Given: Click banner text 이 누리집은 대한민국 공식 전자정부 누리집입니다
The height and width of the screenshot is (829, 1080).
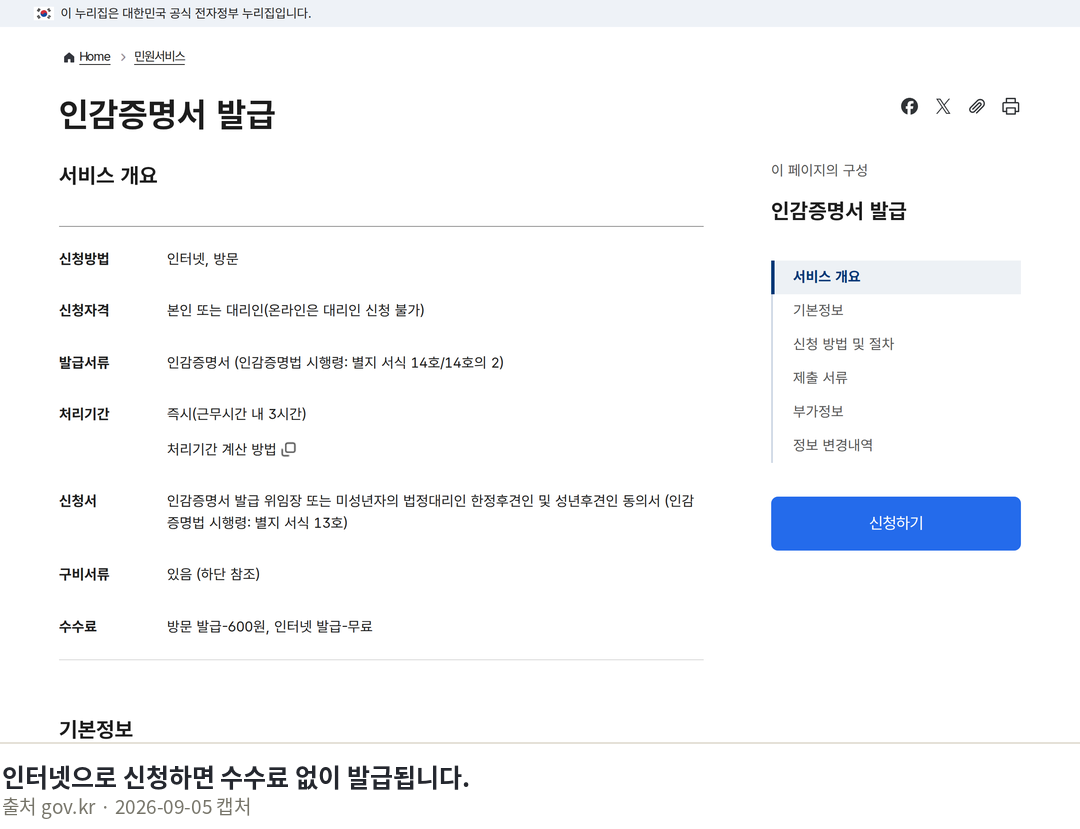Looking at the screenshot, I should point(186,13).
